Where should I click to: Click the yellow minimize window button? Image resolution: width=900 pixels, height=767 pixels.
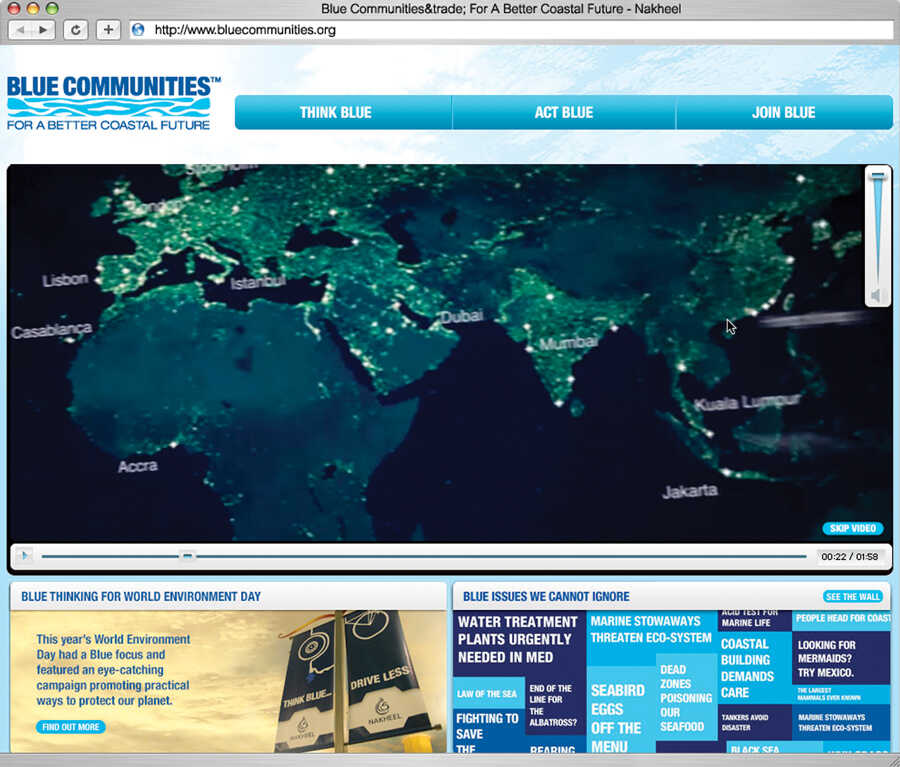(32, 8)
